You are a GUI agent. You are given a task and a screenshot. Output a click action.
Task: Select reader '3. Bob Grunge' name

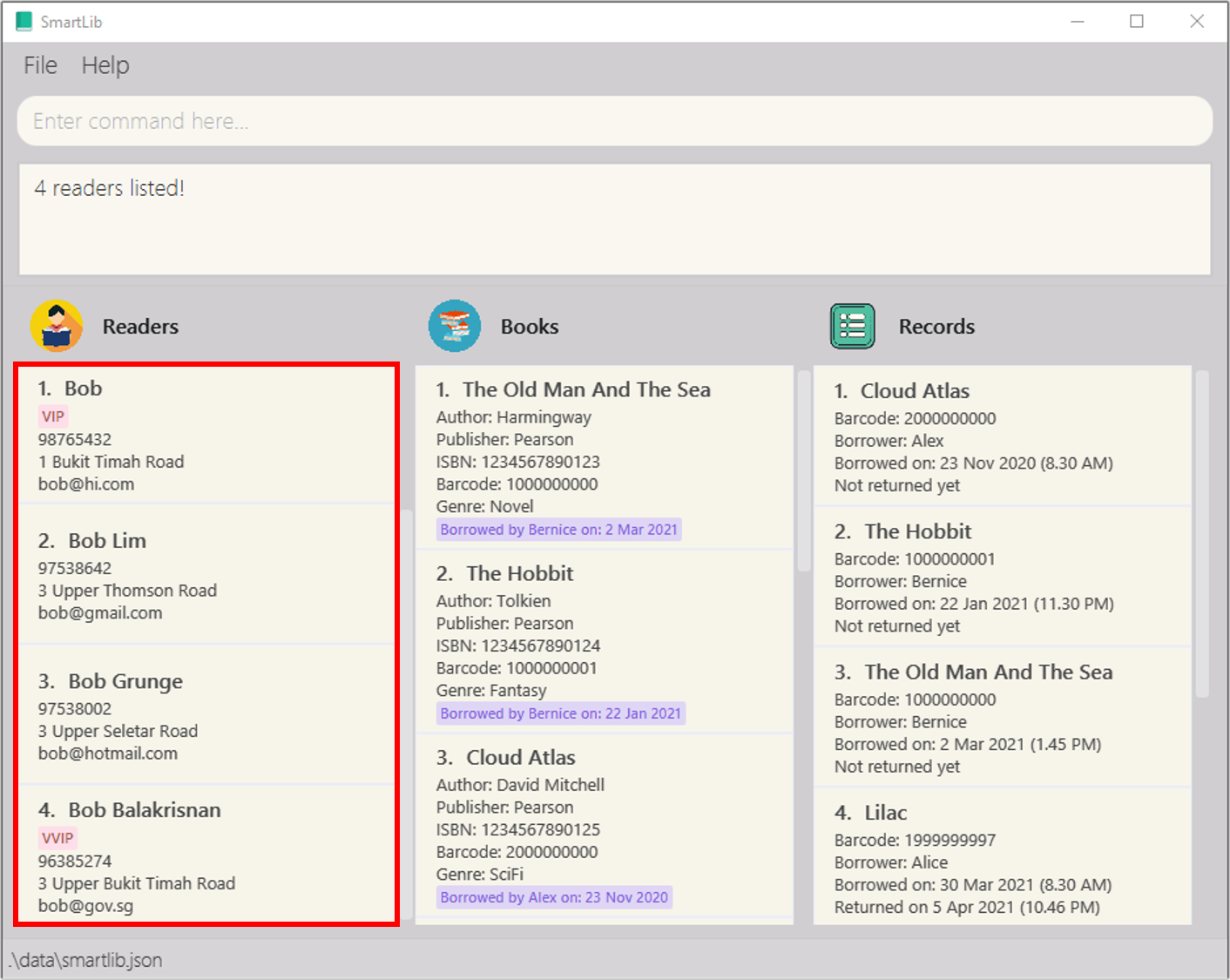click(111, 681)
